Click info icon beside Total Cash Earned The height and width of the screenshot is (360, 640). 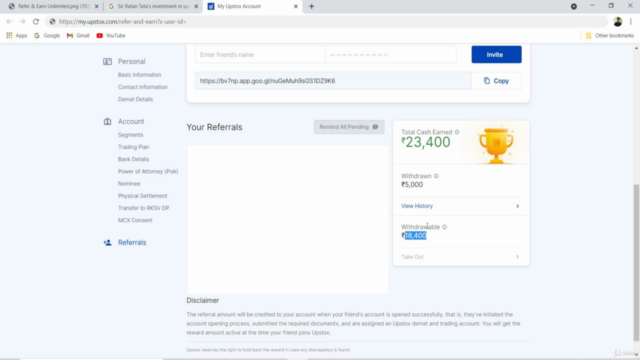(x=457, y=132)
